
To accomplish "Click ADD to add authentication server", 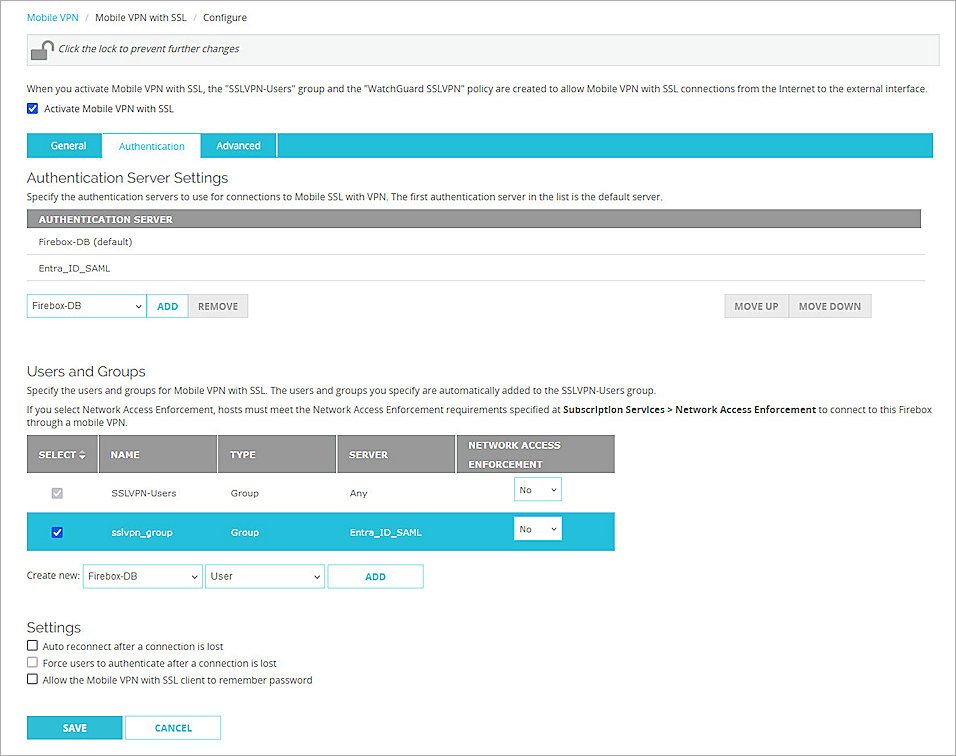I will tap(167, 306).
